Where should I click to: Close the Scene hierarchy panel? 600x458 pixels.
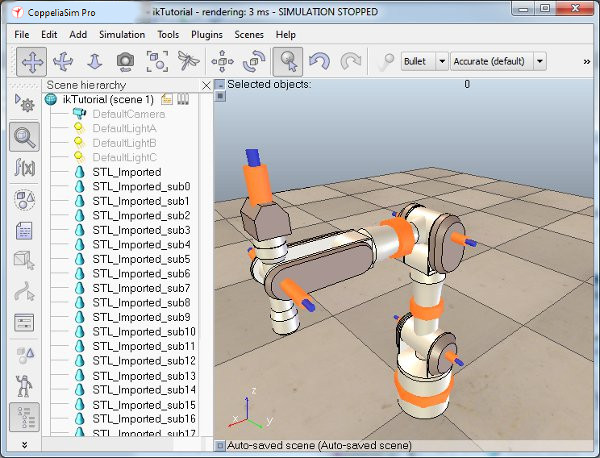[x=206, y=85]
